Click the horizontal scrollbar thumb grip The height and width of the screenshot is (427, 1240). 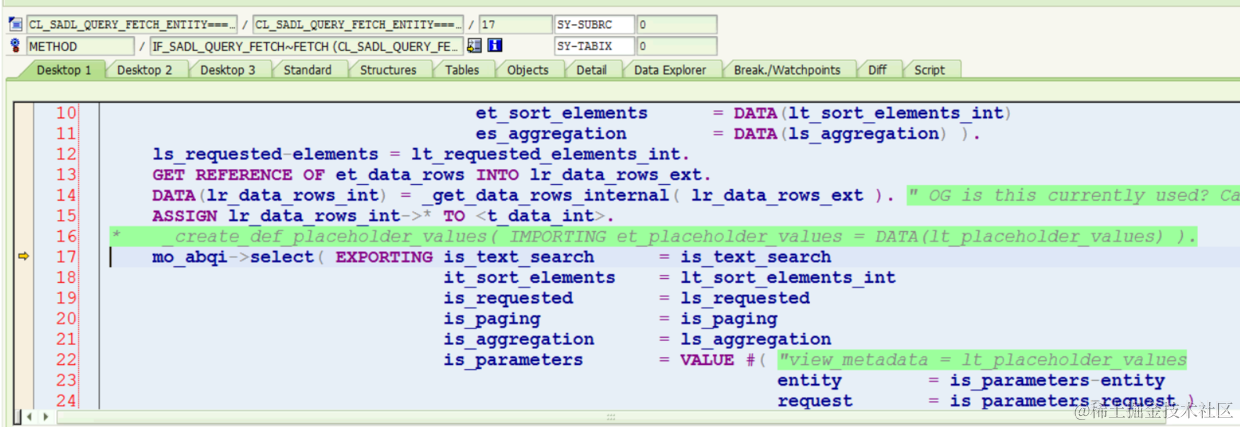[x=611, y=415]
